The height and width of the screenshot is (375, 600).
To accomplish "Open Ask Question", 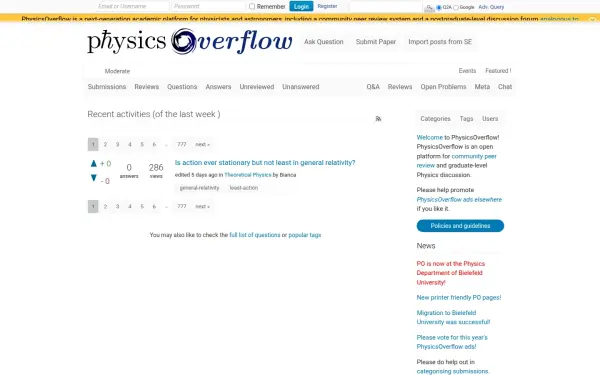I will (324, 42).
